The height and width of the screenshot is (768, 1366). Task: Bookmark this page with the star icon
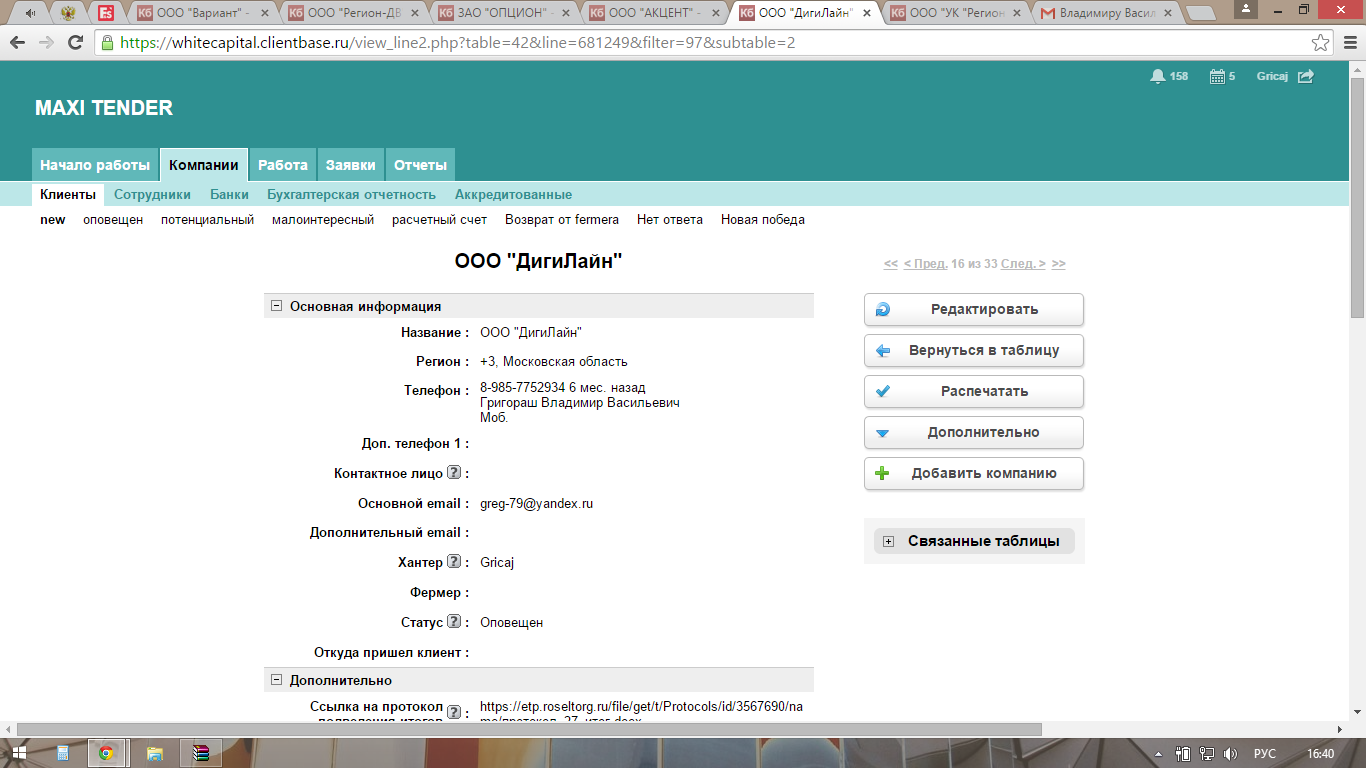(x=1321, y=43)
